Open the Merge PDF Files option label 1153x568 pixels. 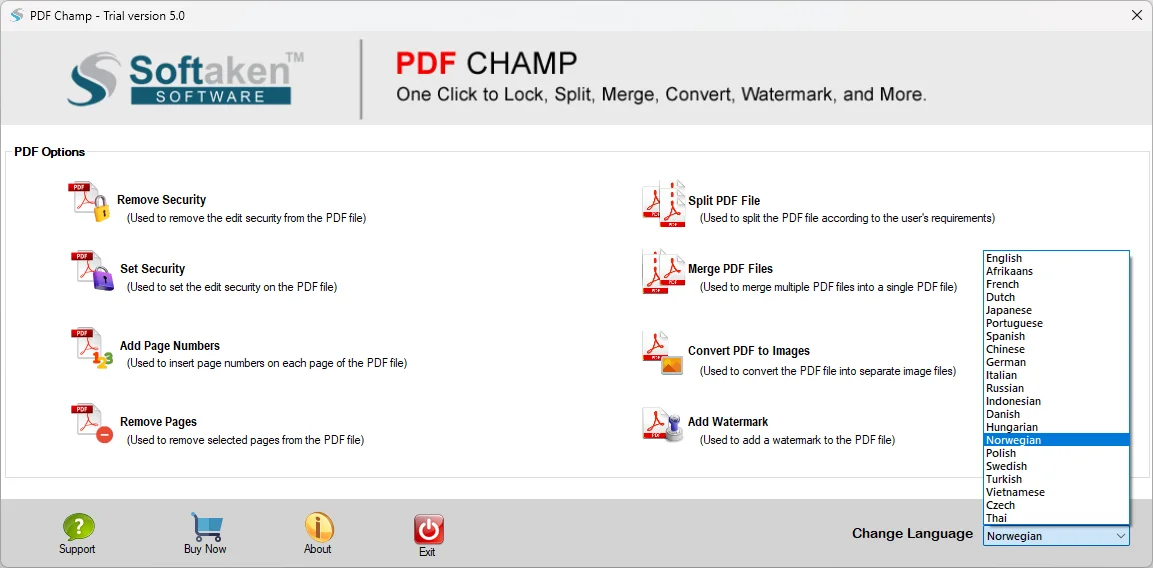[x=731, y=269]
